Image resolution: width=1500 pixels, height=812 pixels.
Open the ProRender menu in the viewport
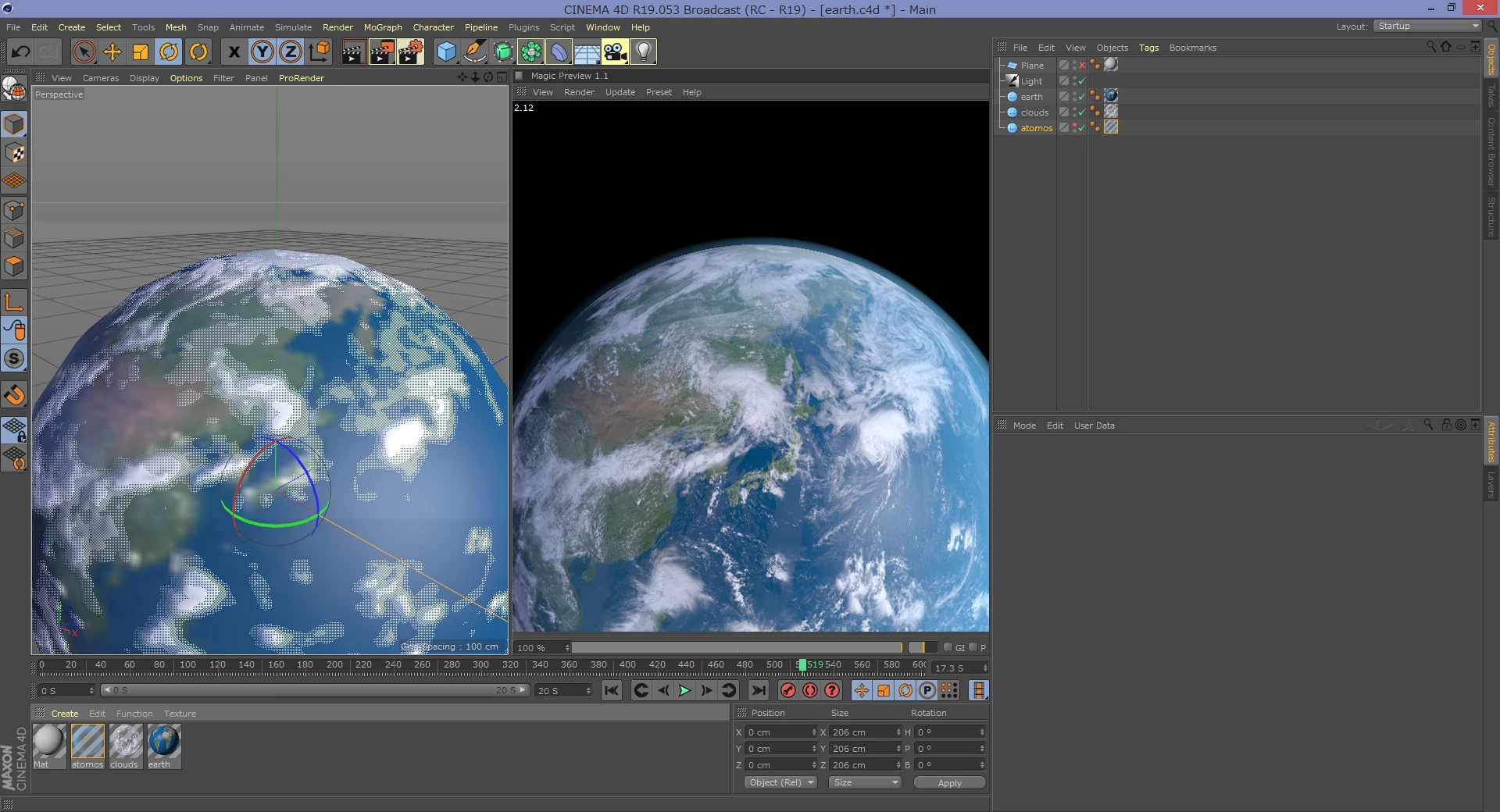[302, 78]
